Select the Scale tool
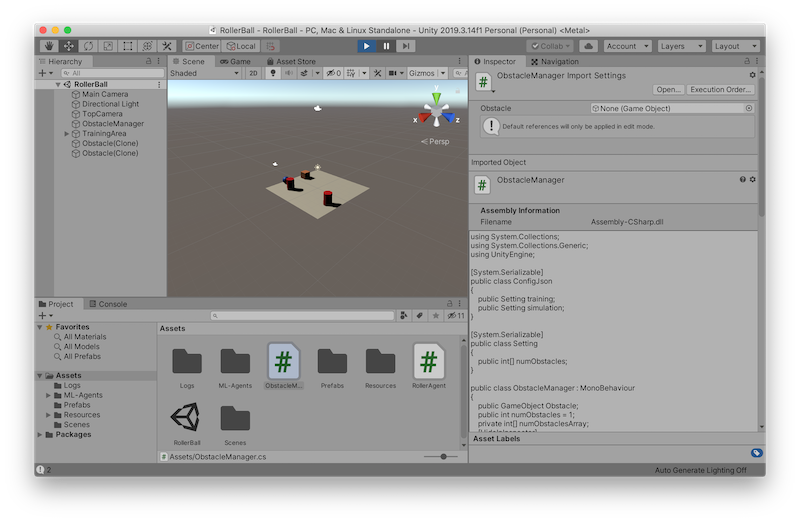Screen dimensions: 800x522 click(108, 46)
